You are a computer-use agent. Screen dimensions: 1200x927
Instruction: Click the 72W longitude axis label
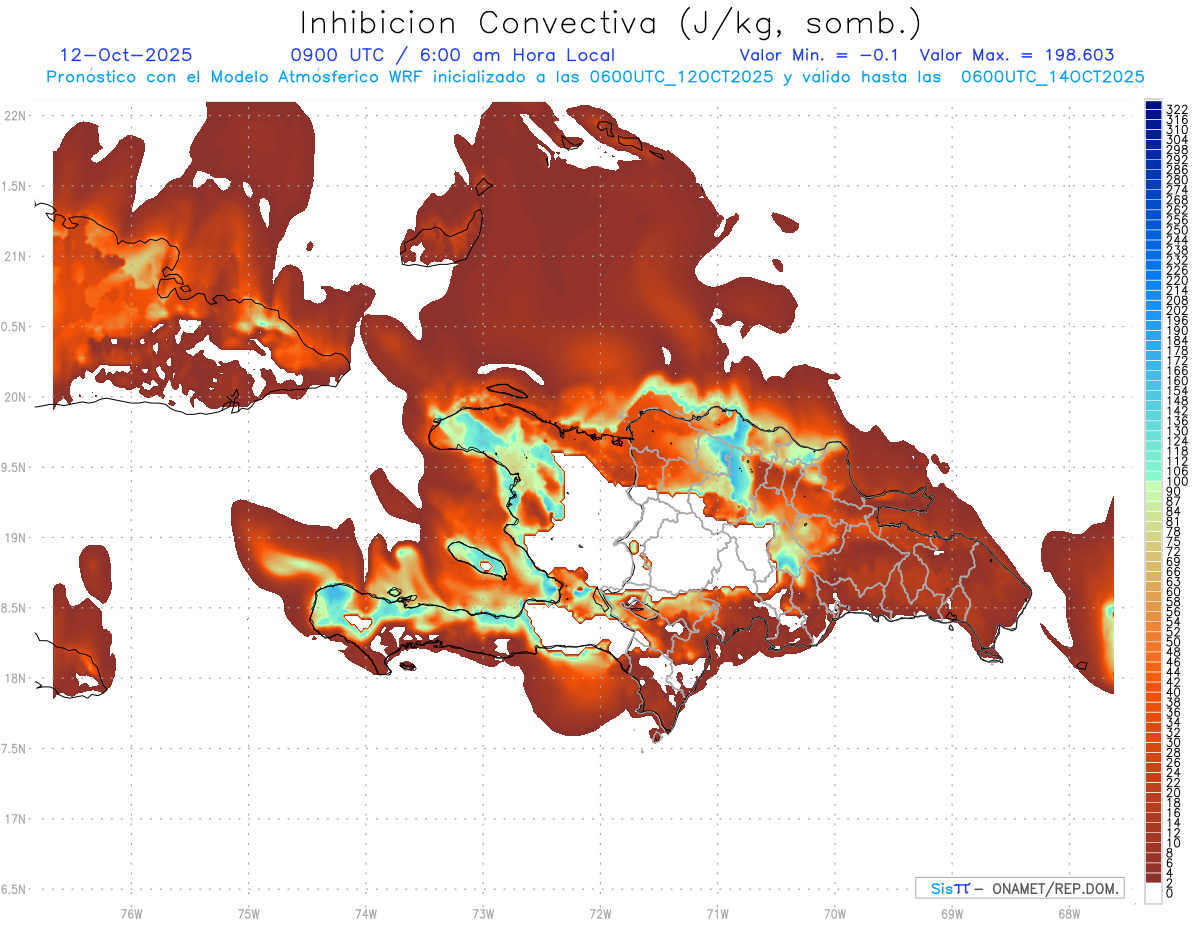coord(600,912)
